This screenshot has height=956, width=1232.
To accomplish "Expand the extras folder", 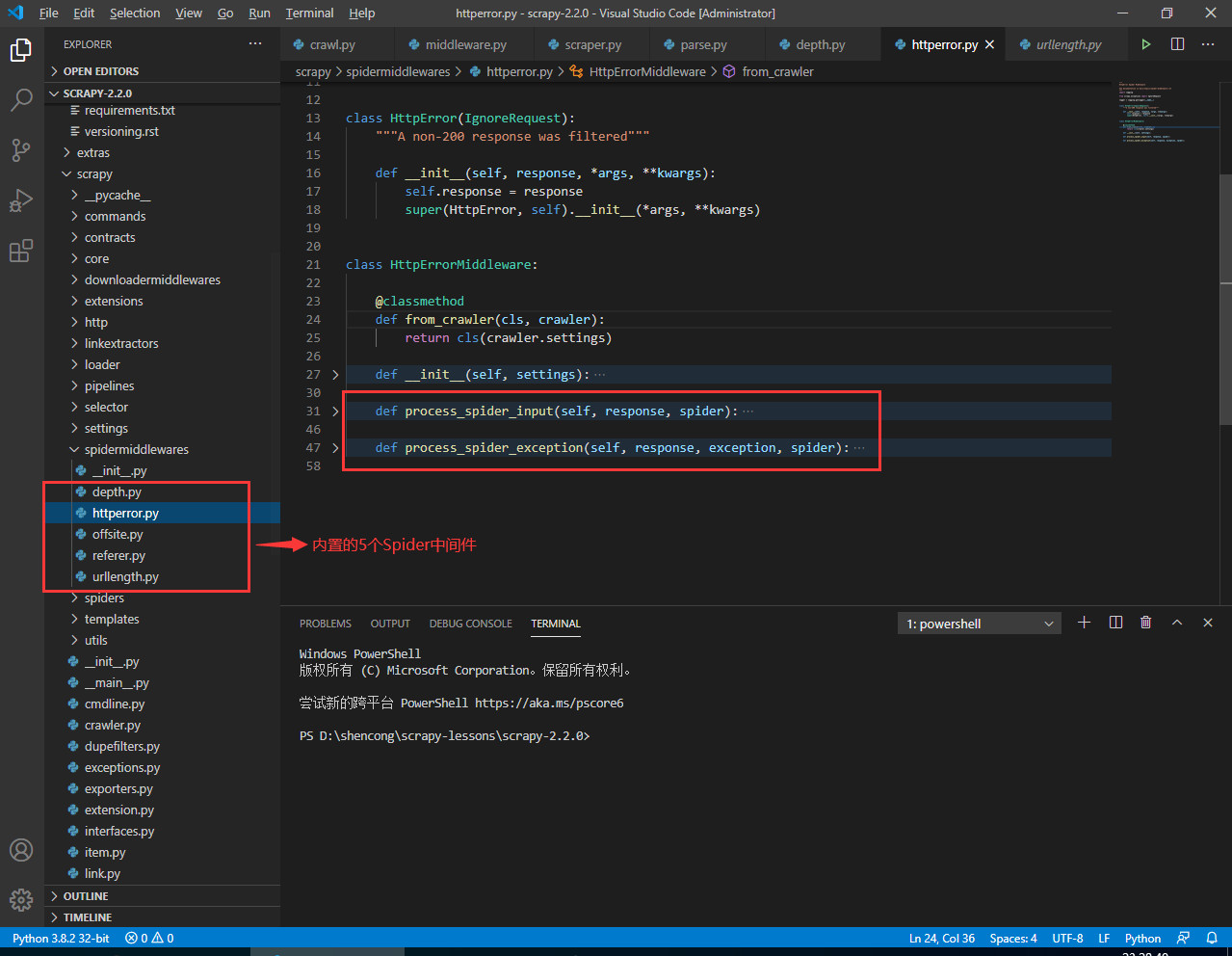I will [162, 152].
